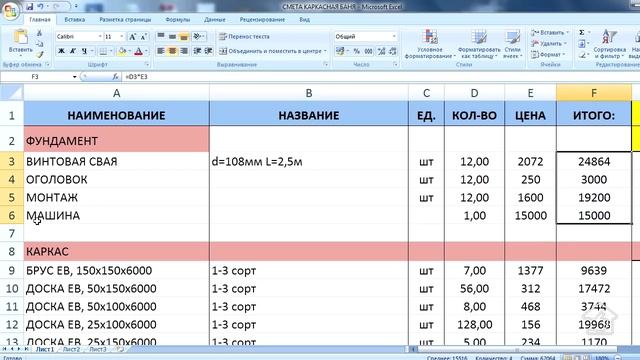This screenshot has height=360, width=640.
Task: Click the fx insert function button
Action: [116, 76]
